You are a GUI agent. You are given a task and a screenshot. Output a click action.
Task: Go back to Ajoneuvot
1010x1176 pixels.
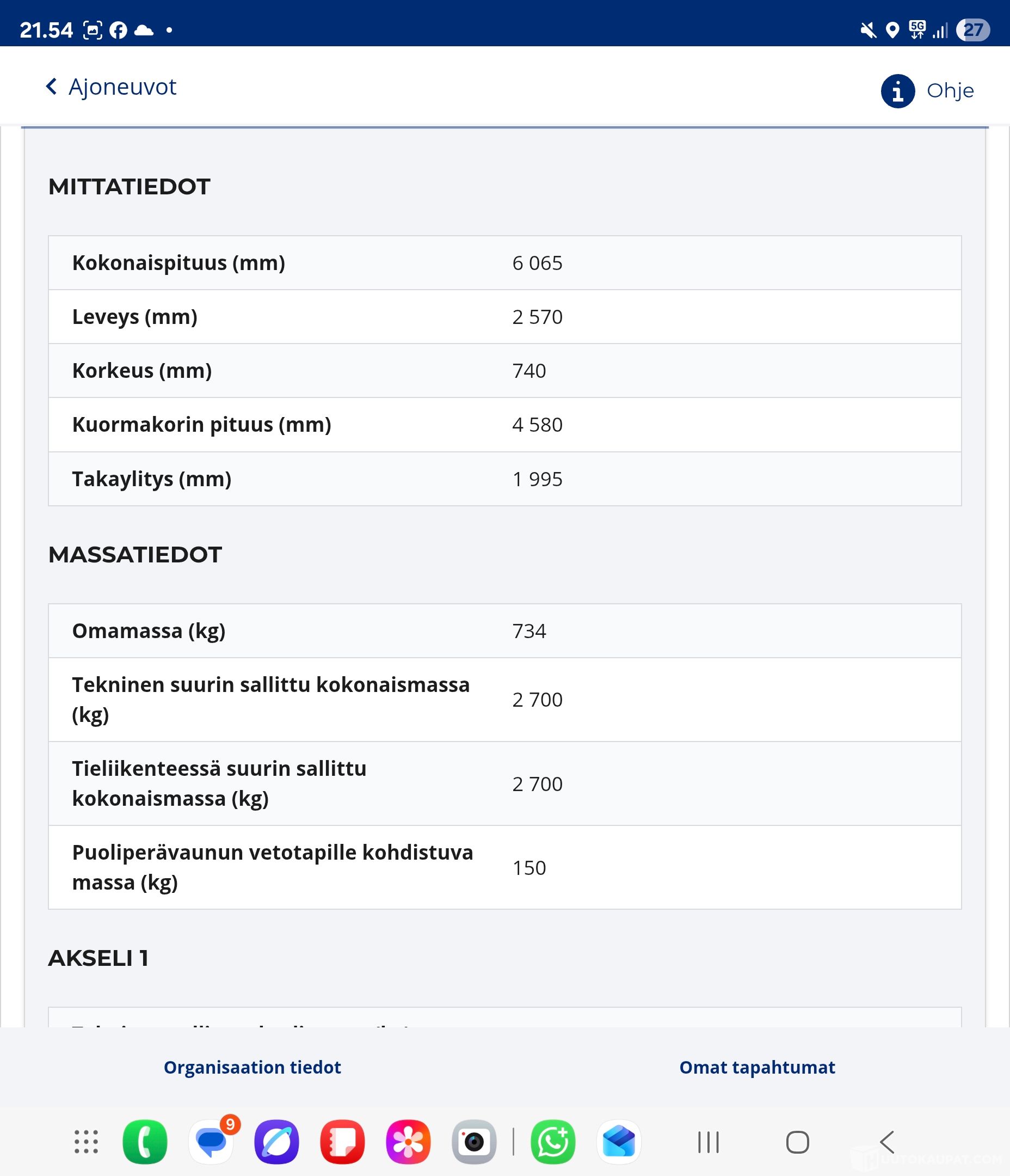tap(121, 87)
